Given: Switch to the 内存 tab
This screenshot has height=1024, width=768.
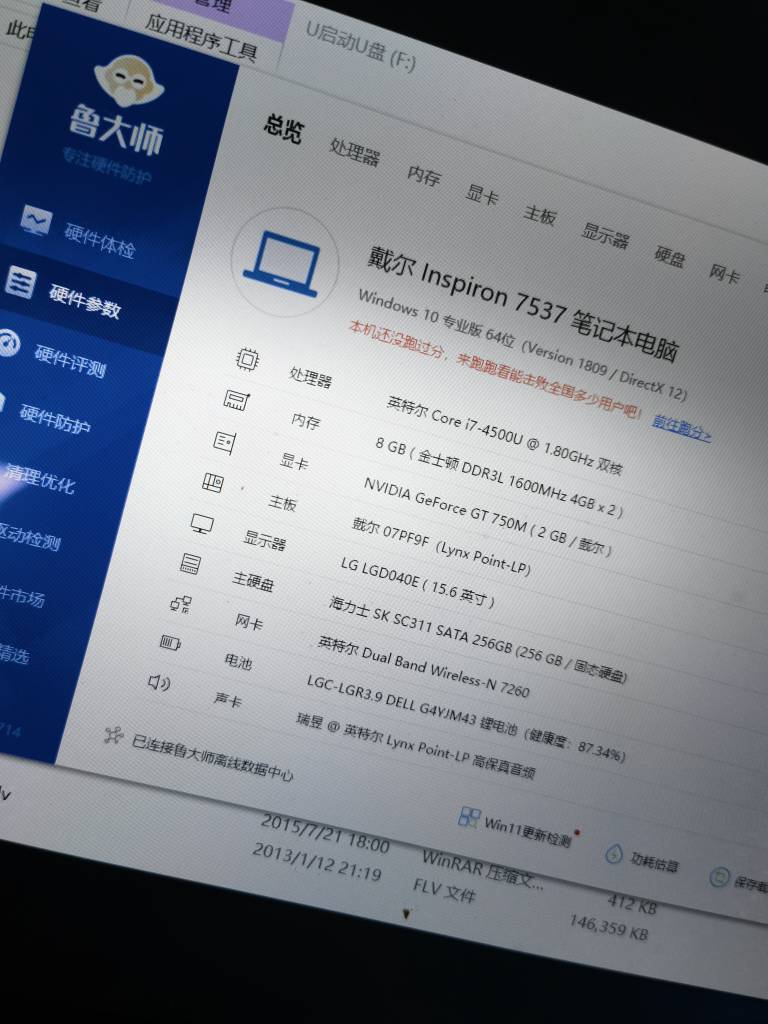Looking at the screenshot, I should click(x=424, y=175).
